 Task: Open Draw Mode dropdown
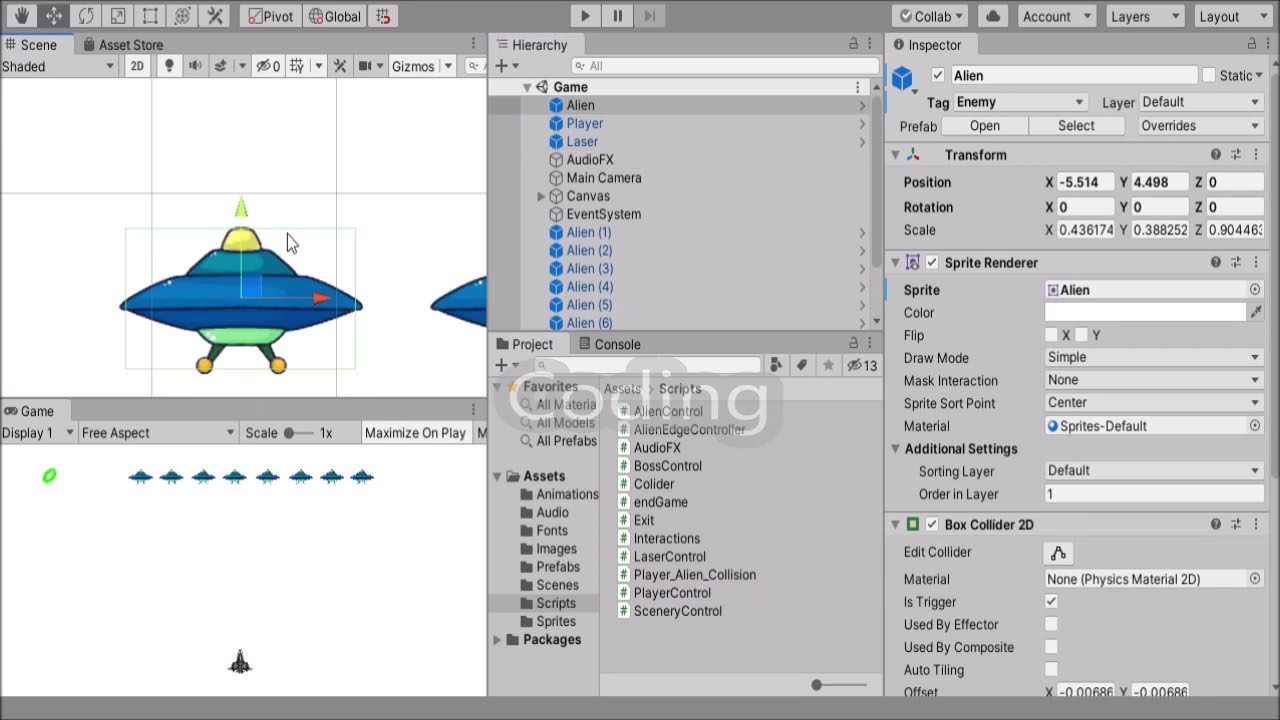[x=1154, y=357]
